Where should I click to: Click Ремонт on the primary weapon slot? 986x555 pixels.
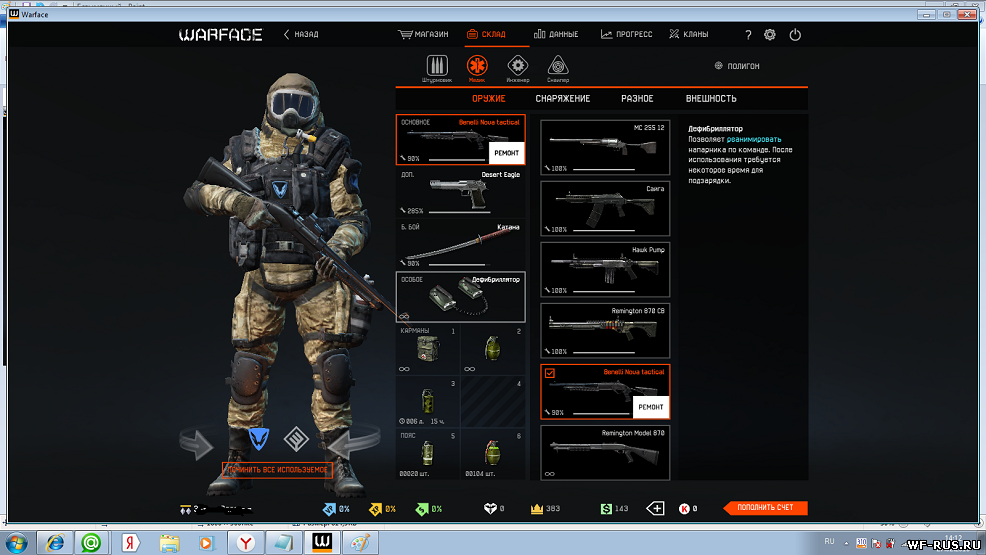point(506,153)
